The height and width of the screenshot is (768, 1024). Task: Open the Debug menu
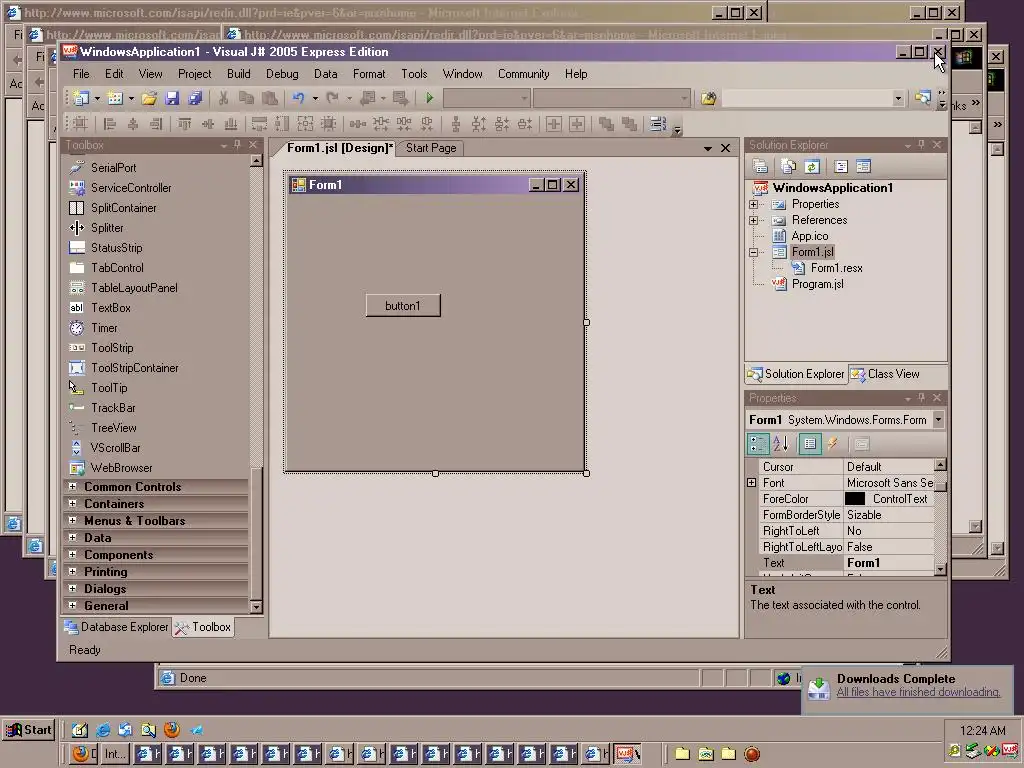point(282,74)
